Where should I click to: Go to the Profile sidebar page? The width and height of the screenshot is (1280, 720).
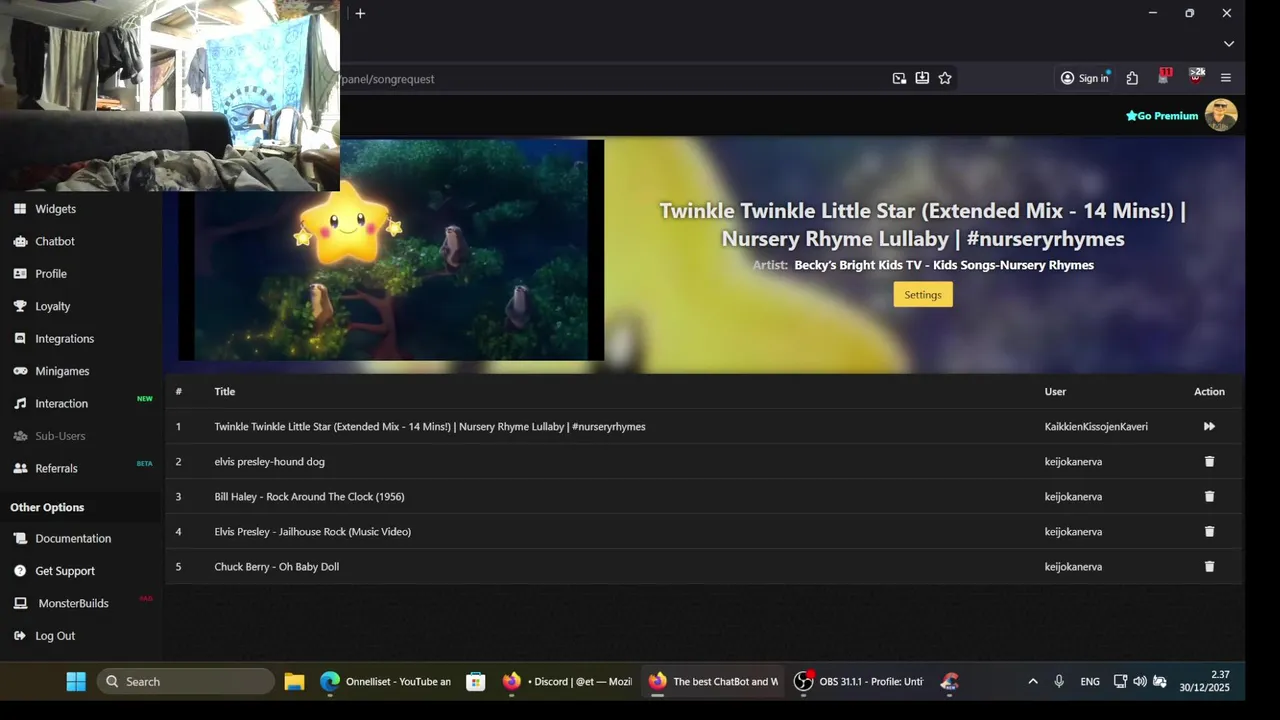tap(51, 274)
